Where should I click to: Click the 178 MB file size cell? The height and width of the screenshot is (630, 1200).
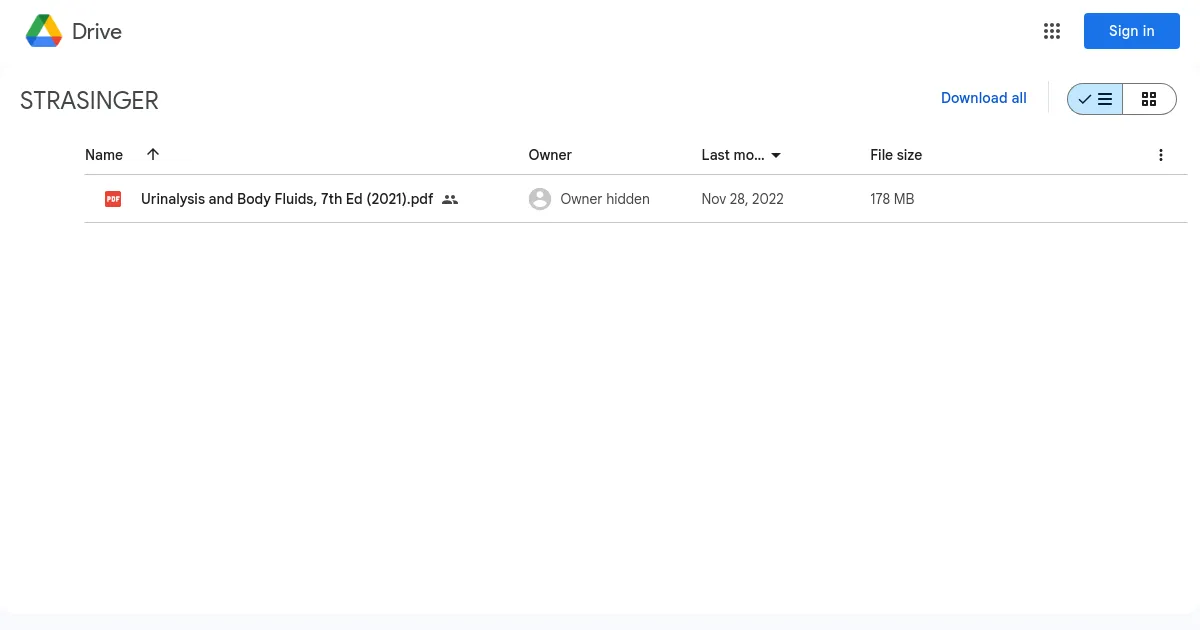(892, 199)
